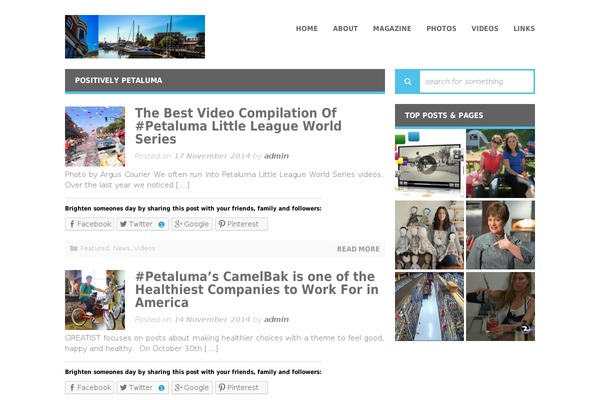
Task: Open the Little League World Series post title
Action: (x=238, y=126)
